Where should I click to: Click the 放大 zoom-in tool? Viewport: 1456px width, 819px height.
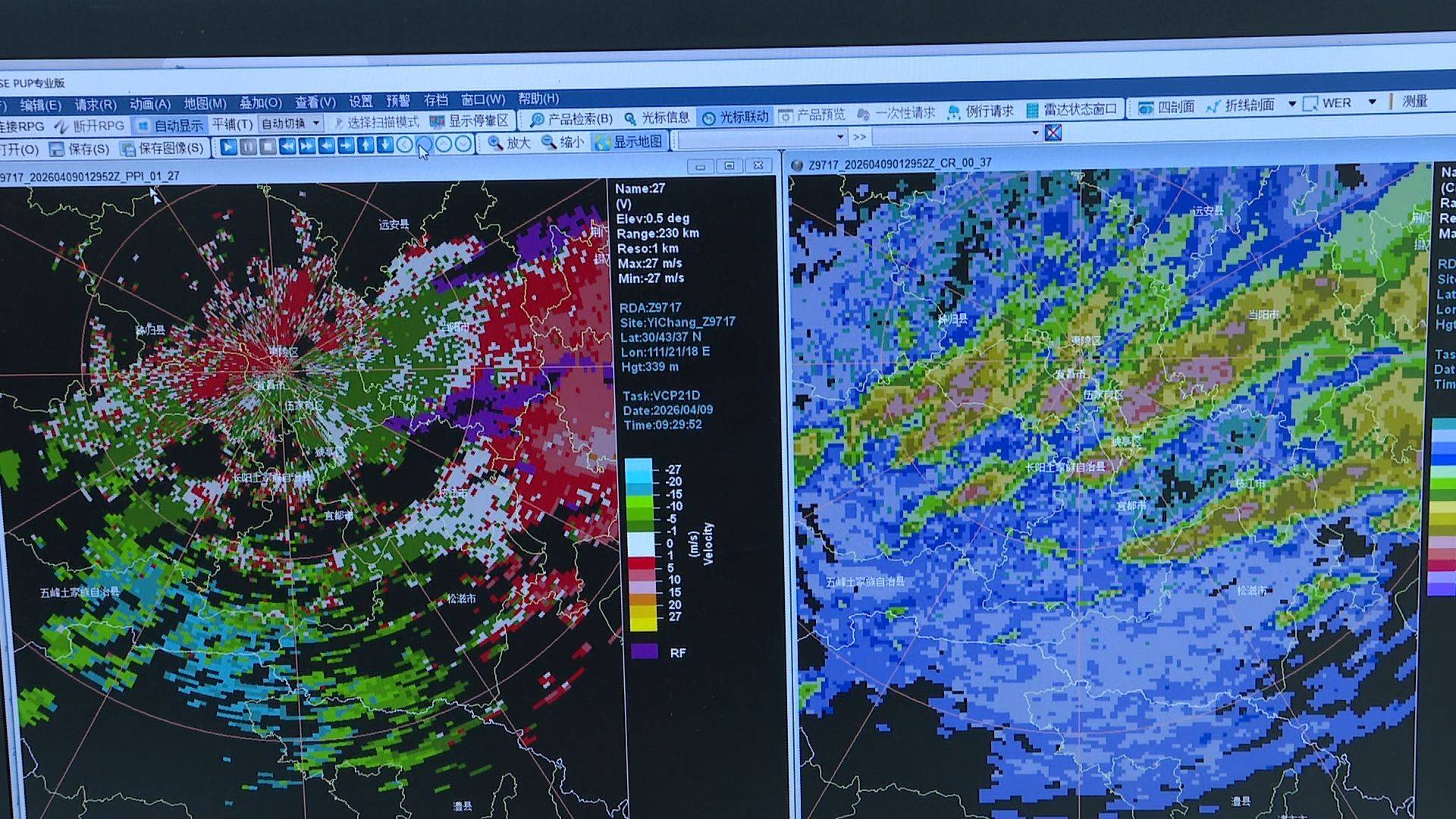pos(510,143)
